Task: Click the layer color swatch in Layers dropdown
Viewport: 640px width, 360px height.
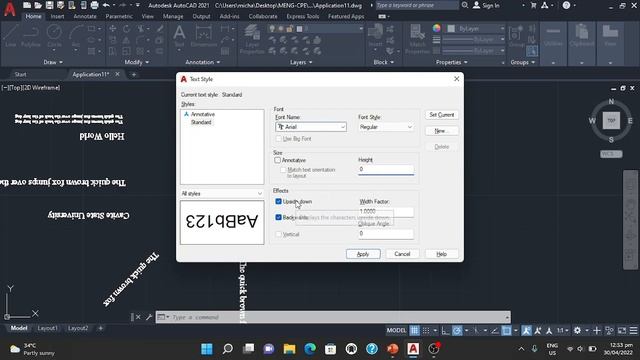Action: tap(299, 29)
